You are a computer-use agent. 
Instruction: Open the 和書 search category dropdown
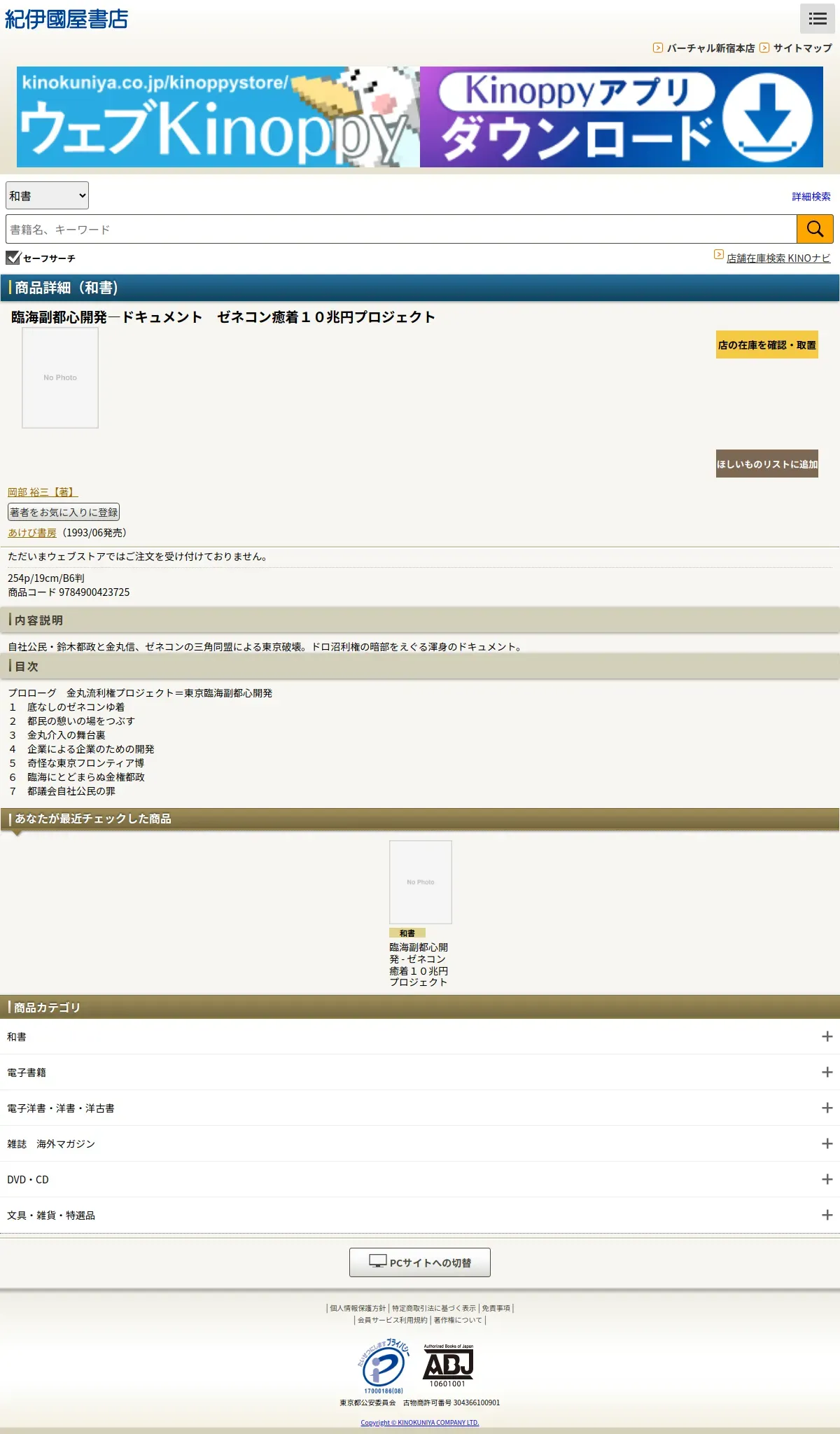coord(48,196)
